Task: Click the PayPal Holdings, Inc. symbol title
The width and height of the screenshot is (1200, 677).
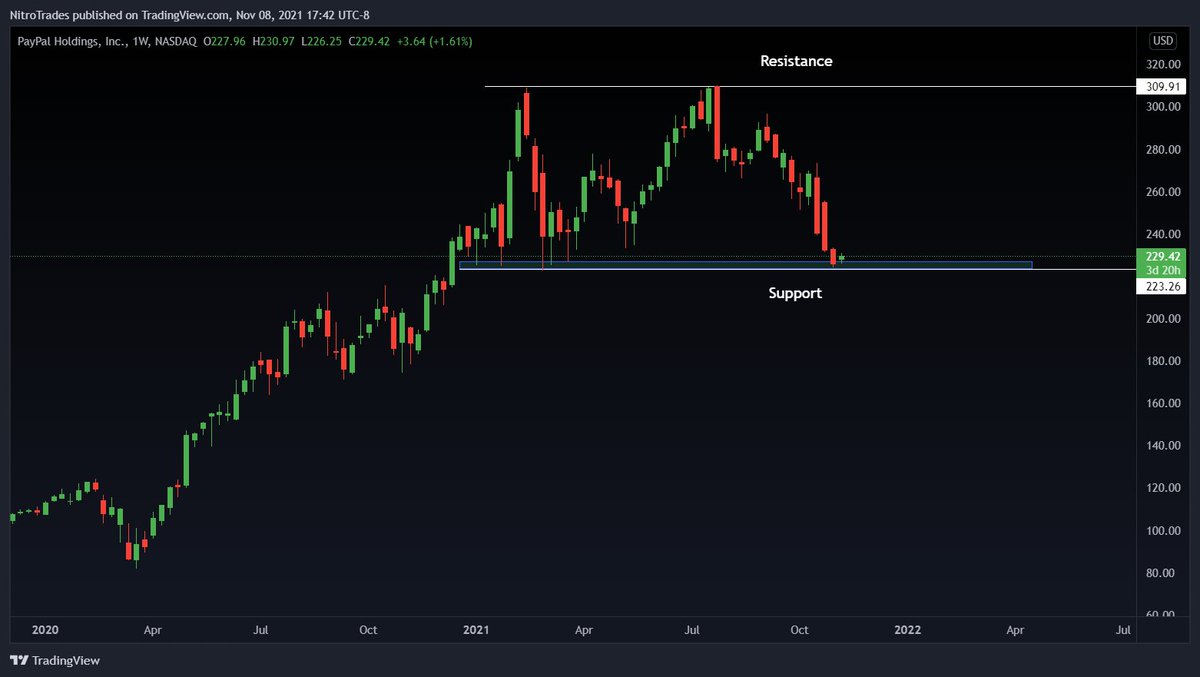Action: click(72, 41)
